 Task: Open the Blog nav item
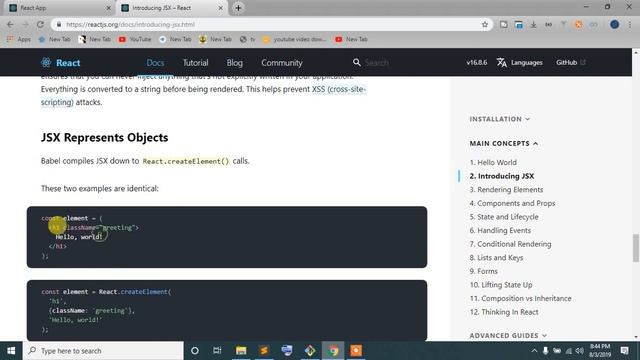pos(234,62)
